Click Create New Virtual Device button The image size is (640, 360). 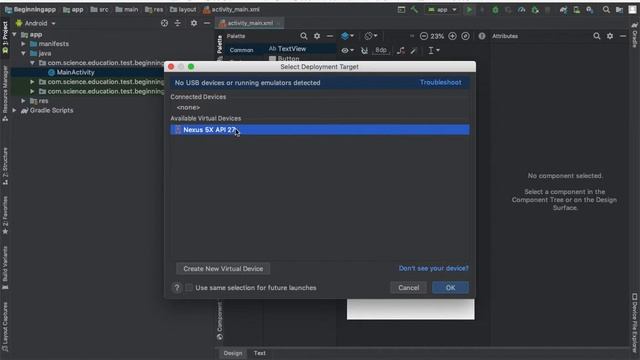223,269
